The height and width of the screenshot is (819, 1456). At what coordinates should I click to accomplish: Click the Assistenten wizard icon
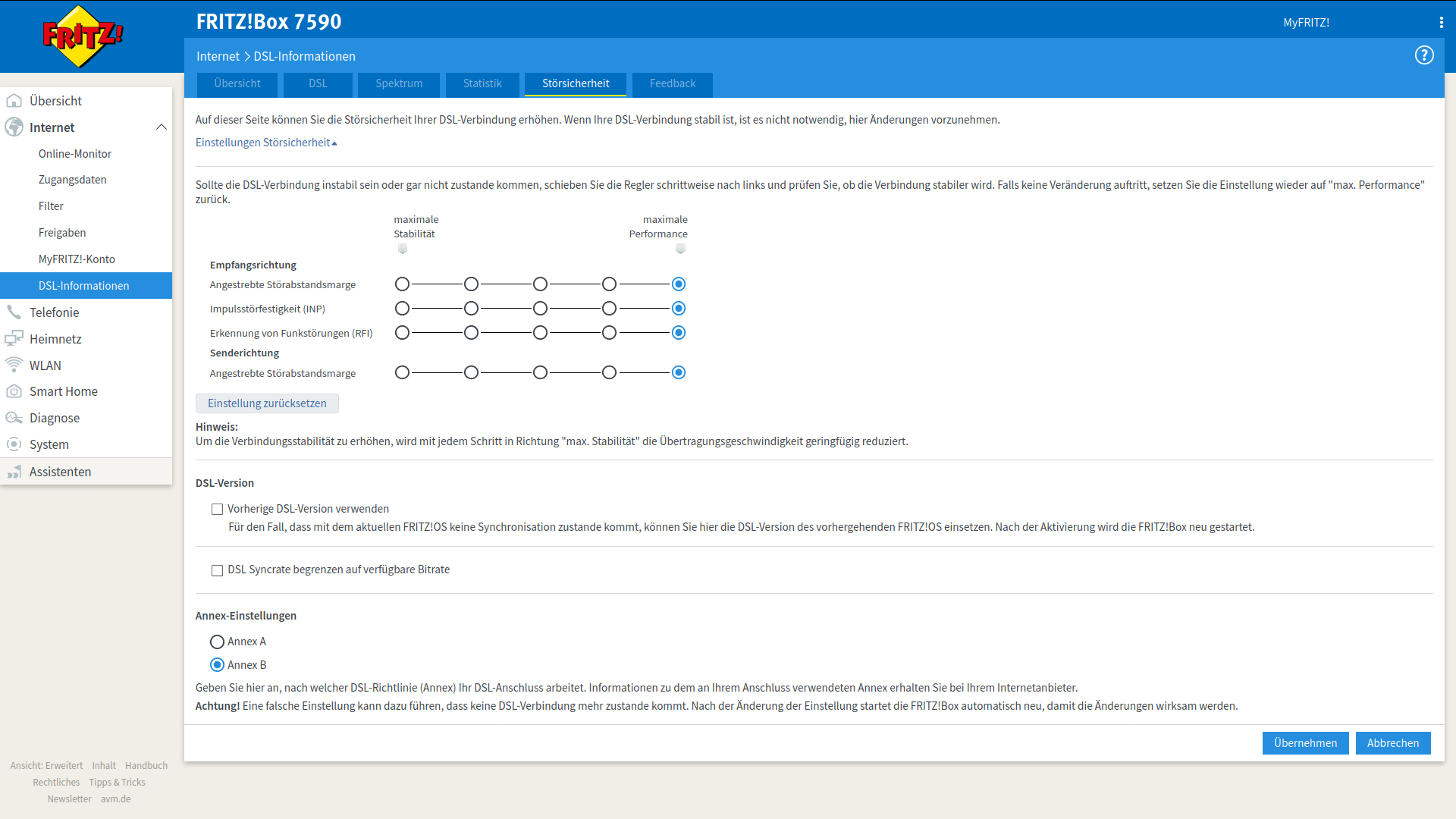14,472
